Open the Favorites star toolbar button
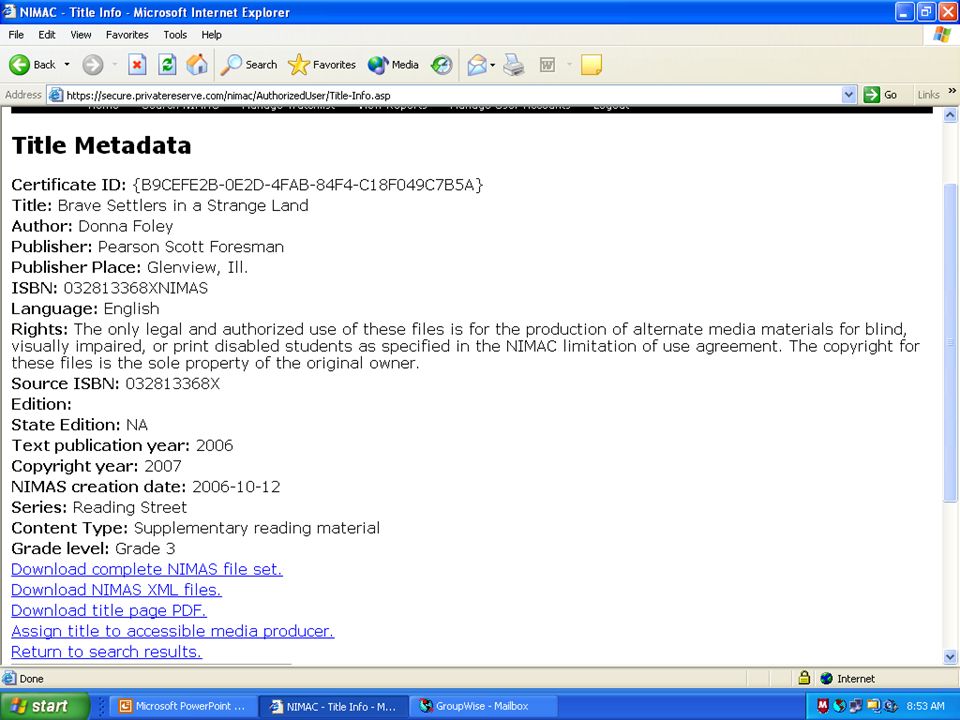The width and height of the screenshot is (960, 720). click(x=322, y=64)
